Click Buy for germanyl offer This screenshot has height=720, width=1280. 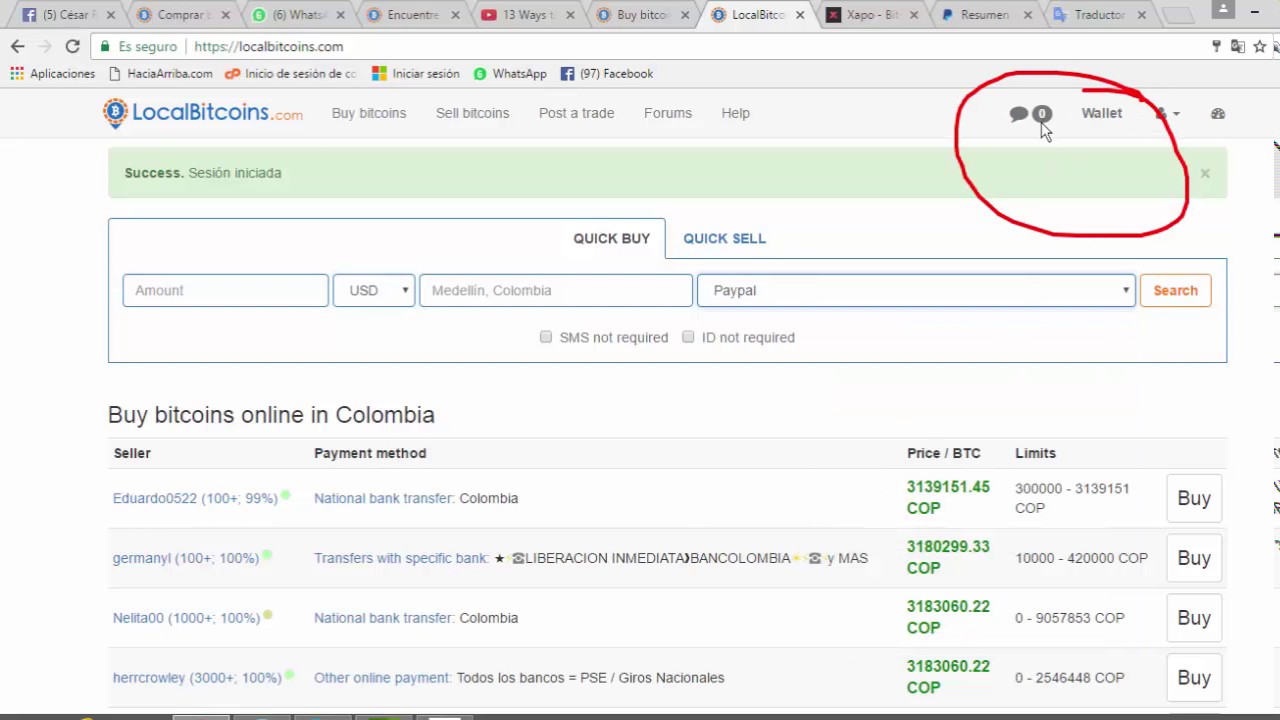click(1193, 558)
